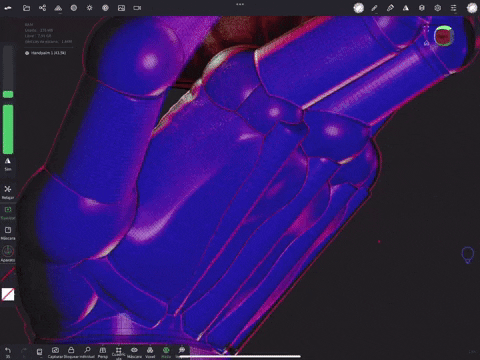Click the Capturar snapshot button
480x360 pixels.
pyautogui.click(x=55, y=352)
